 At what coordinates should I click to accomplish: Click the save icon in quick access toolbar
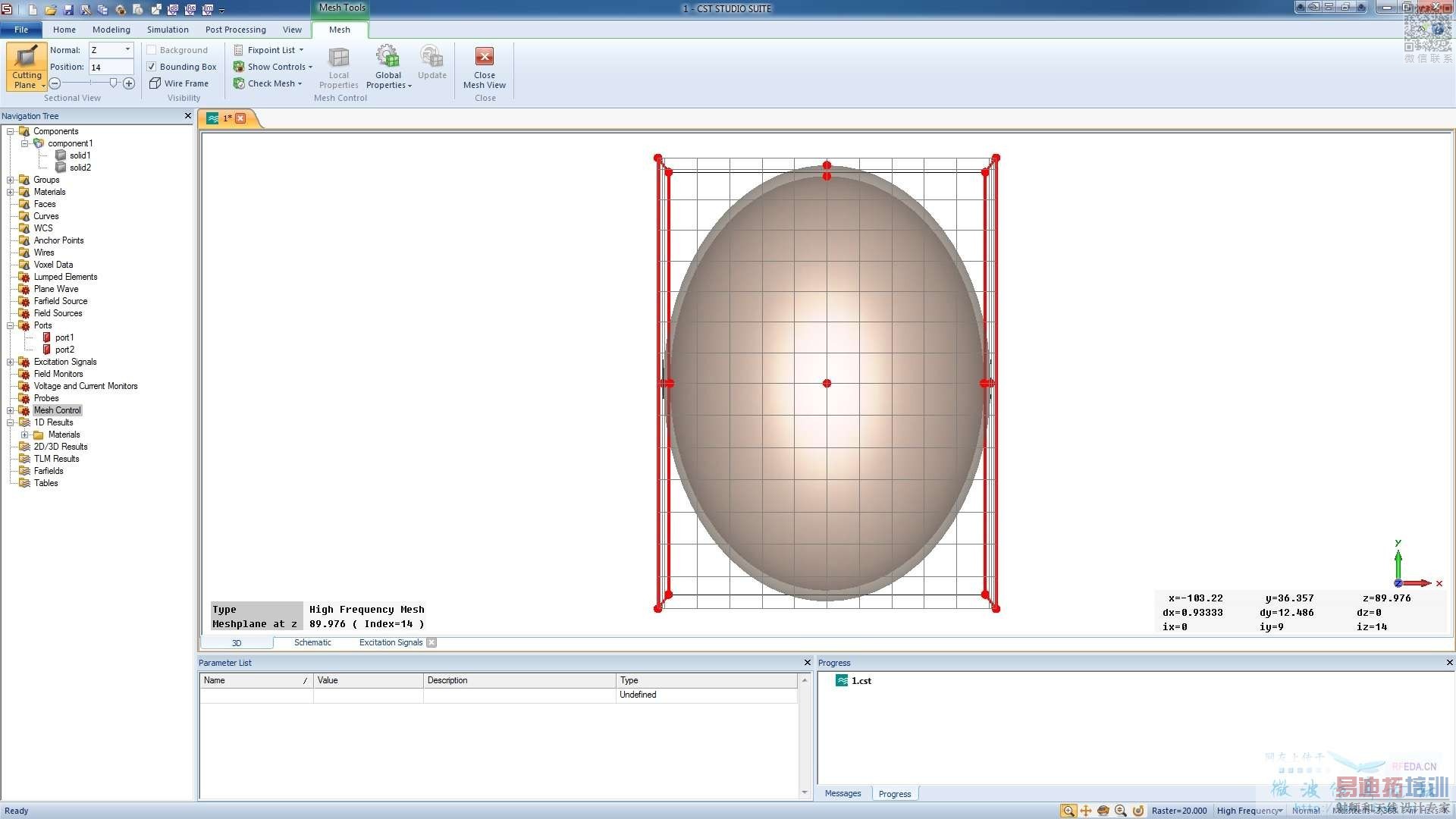point(68,10)
